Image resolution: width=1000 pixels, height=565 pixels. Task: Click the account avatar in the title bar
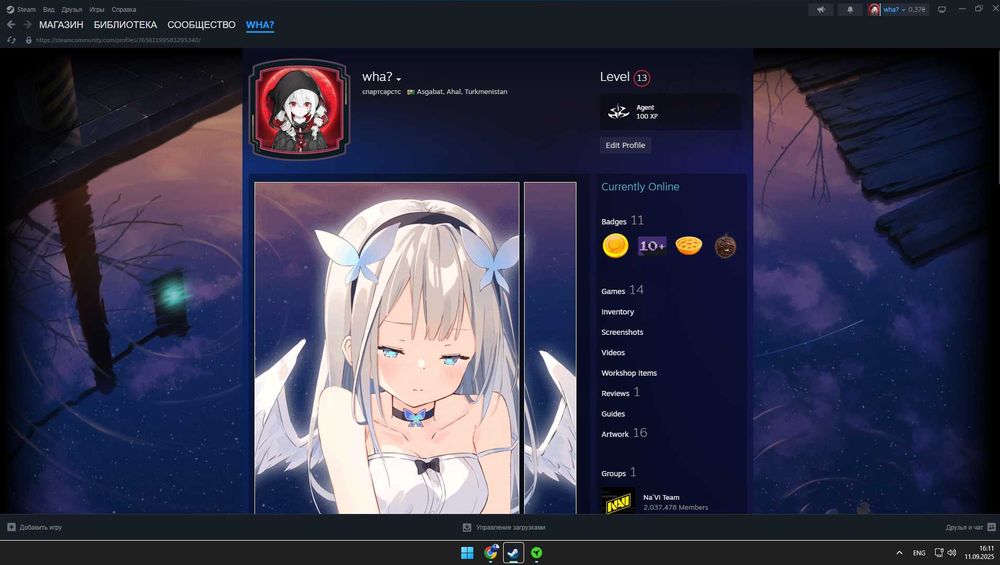pyautogui.click(x=874, y=10)
